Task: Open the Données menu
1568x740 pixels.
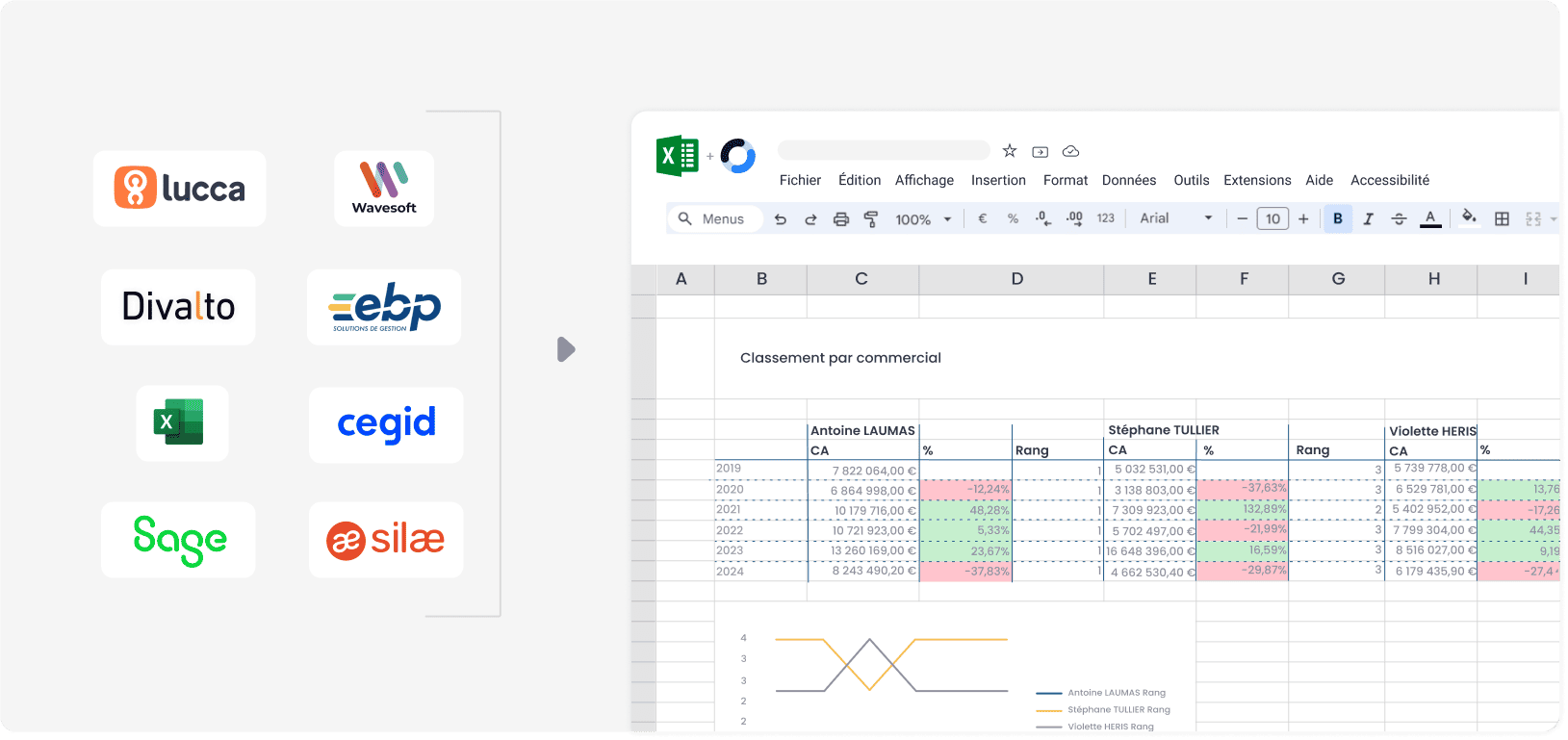Action: 1129,180
